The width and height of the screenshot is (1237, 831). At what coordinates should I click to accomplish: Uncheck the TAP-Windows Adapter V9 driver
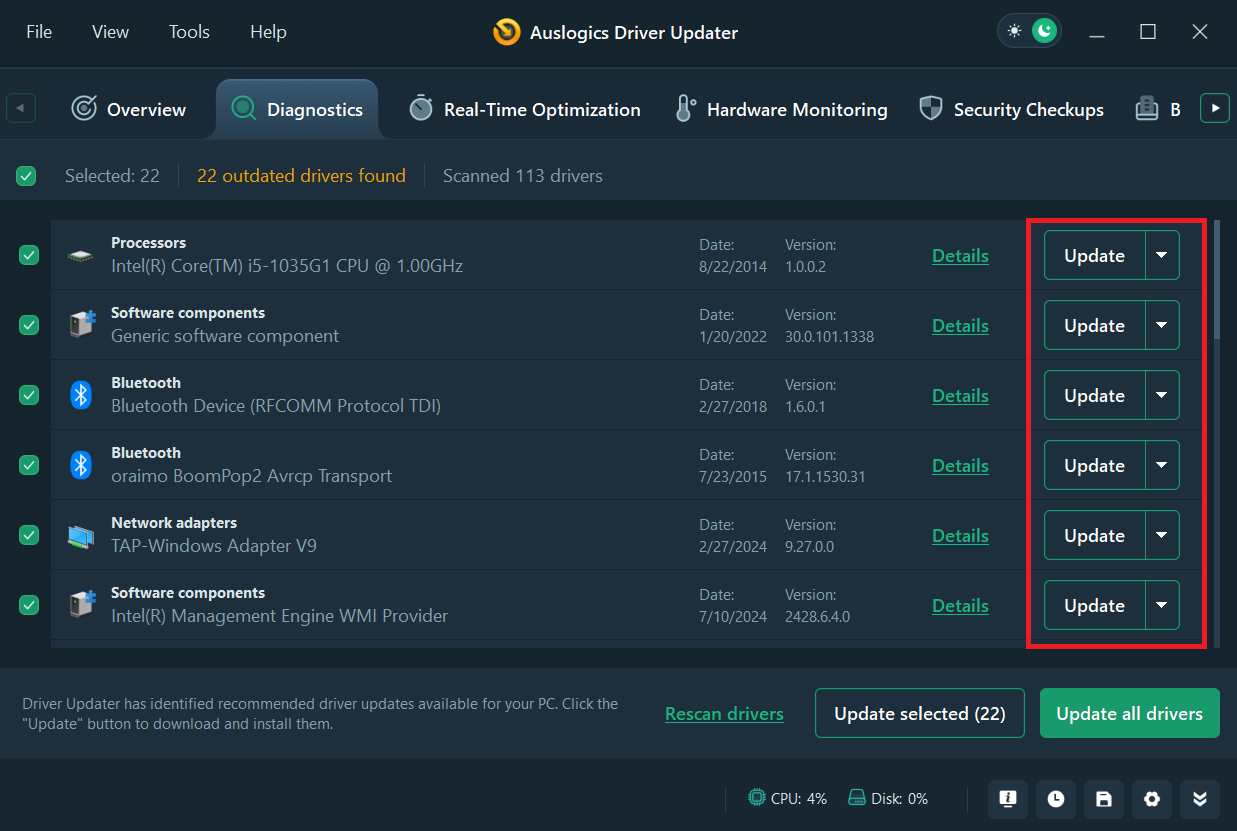click(29, 535)
